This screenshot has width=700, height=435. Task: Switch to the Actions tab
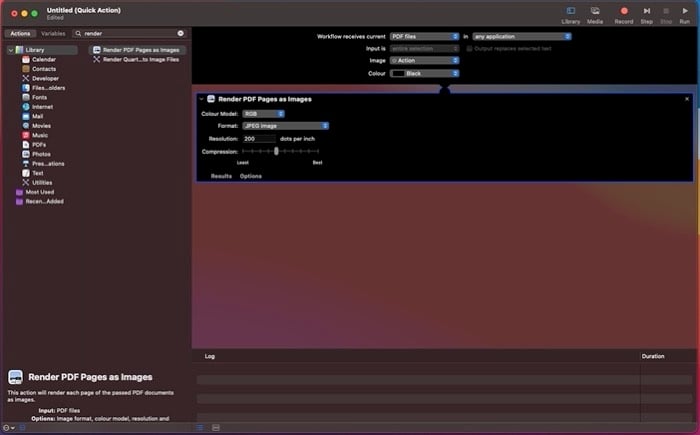click(20, 33)
